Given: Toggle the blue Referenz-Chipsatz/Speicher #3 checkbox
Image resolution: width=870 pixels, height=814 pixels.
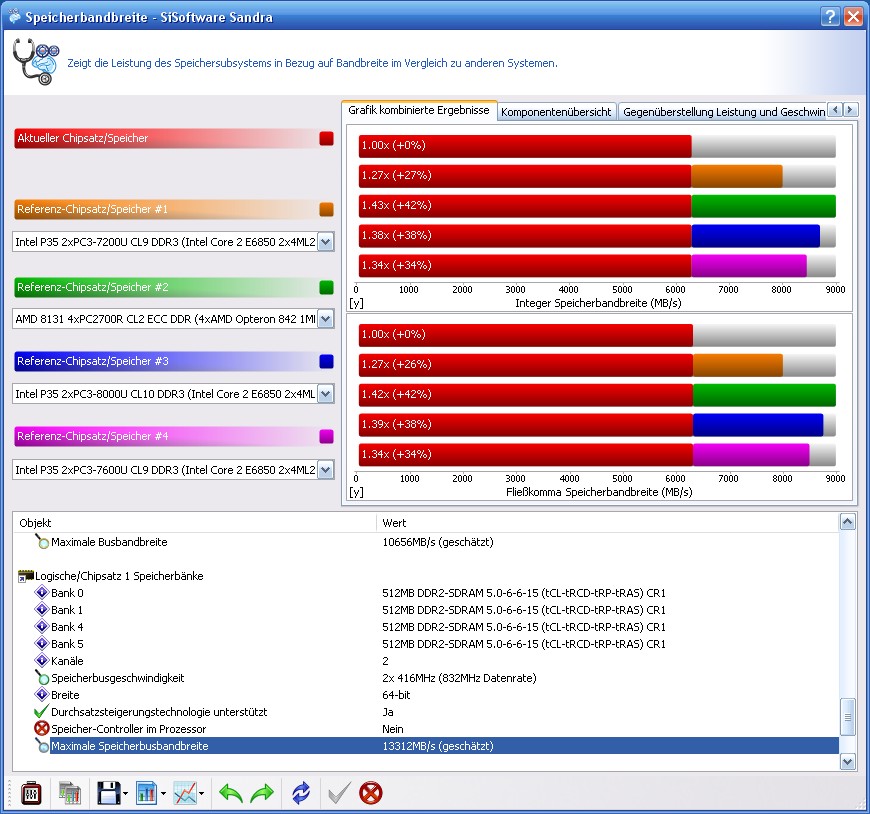Looking at the screenshot, I should 327,361.
